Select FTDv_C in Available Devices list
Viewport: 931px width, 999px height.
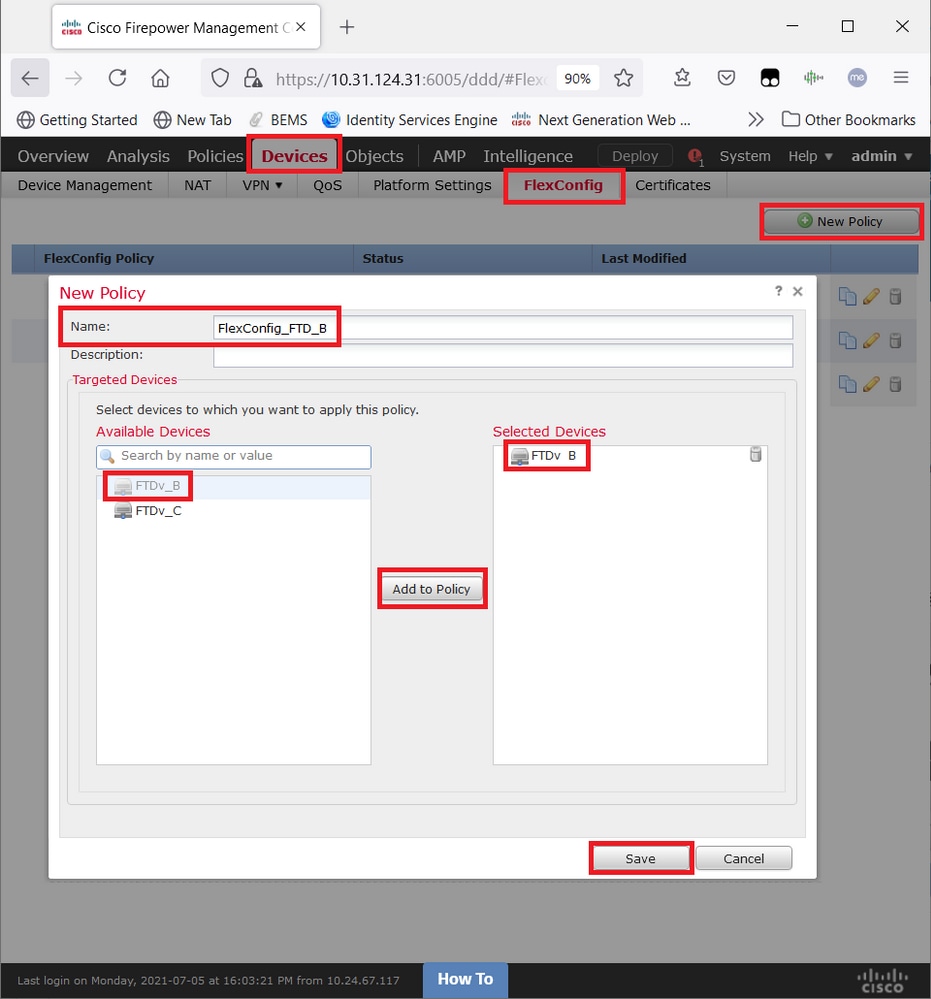[233, 511]
